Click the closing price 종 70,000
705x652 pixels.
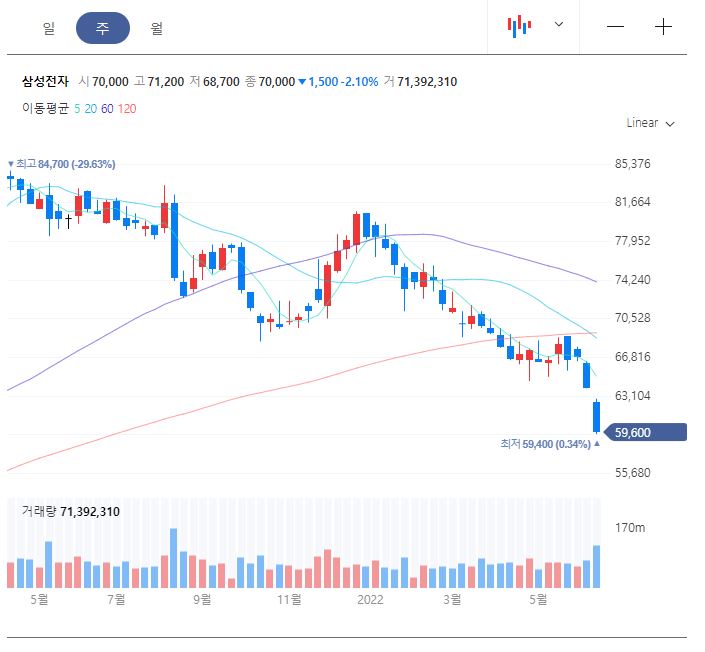[270, 82]
